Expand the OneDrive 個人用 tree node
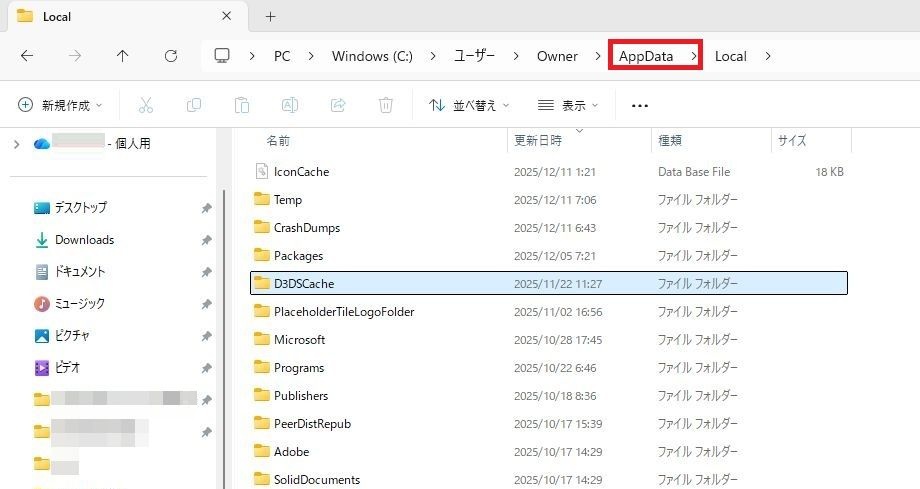 [16, 144]
